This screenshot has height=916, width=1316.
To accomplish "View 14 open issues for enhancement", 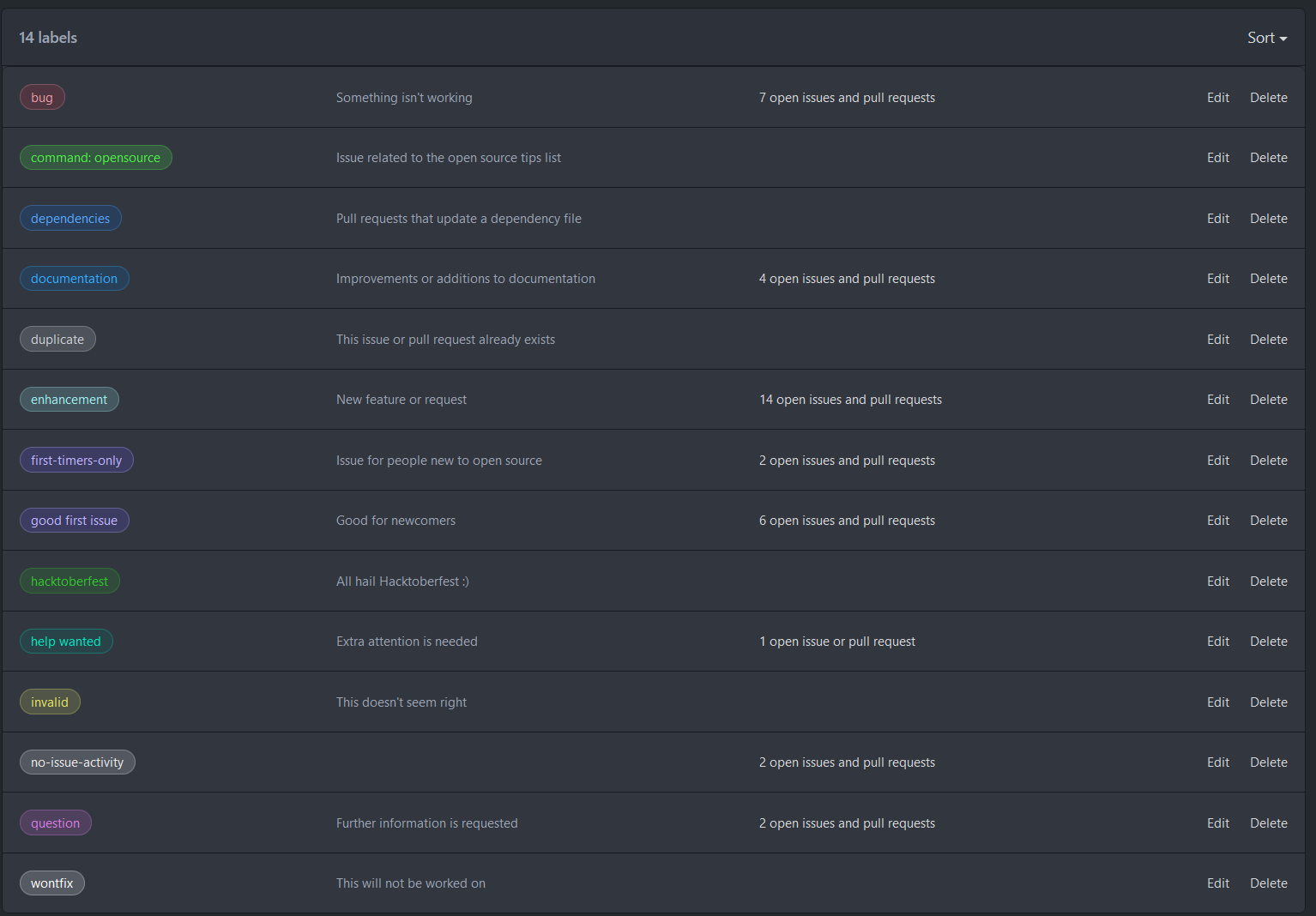I will point(850,400).
